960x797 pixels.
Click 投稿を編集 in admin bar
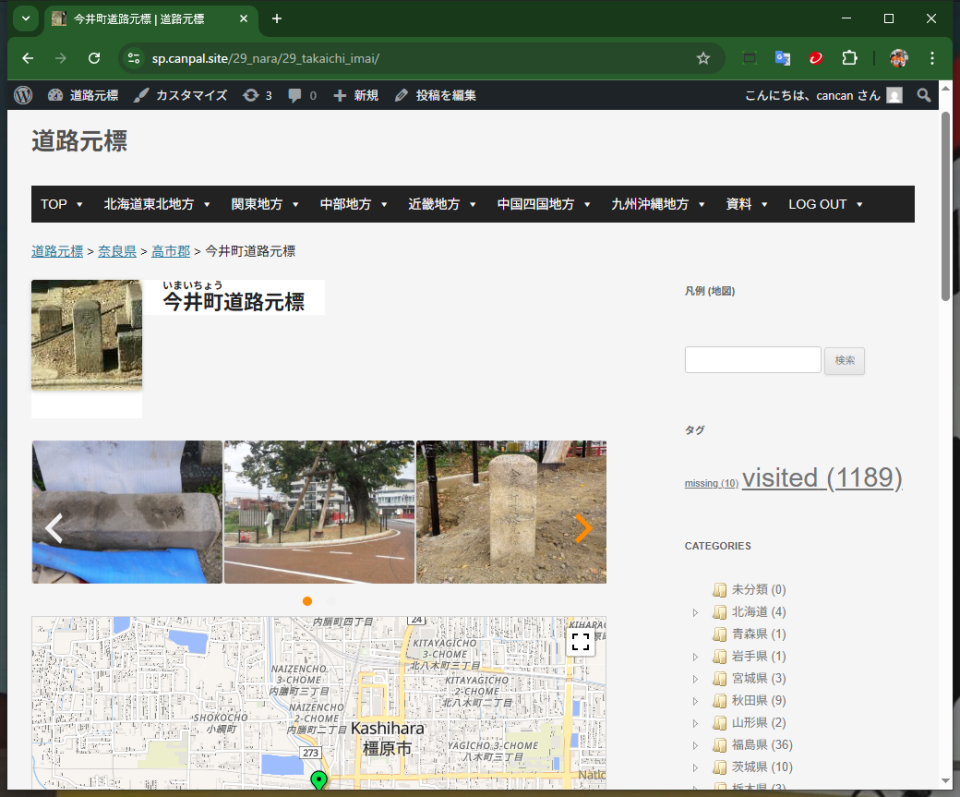[436, 95]
